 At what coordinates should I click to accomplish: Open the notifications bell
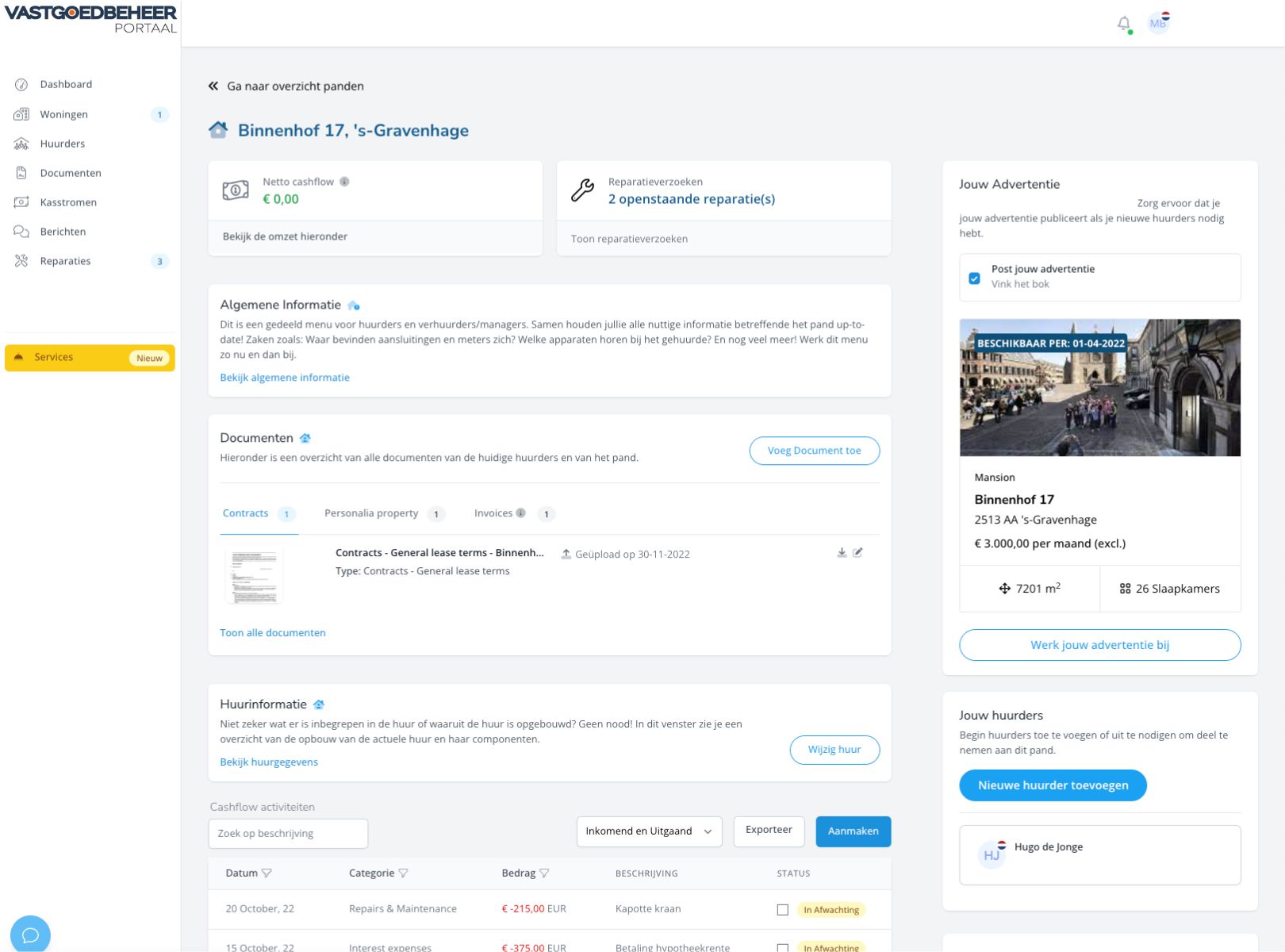1123,24
